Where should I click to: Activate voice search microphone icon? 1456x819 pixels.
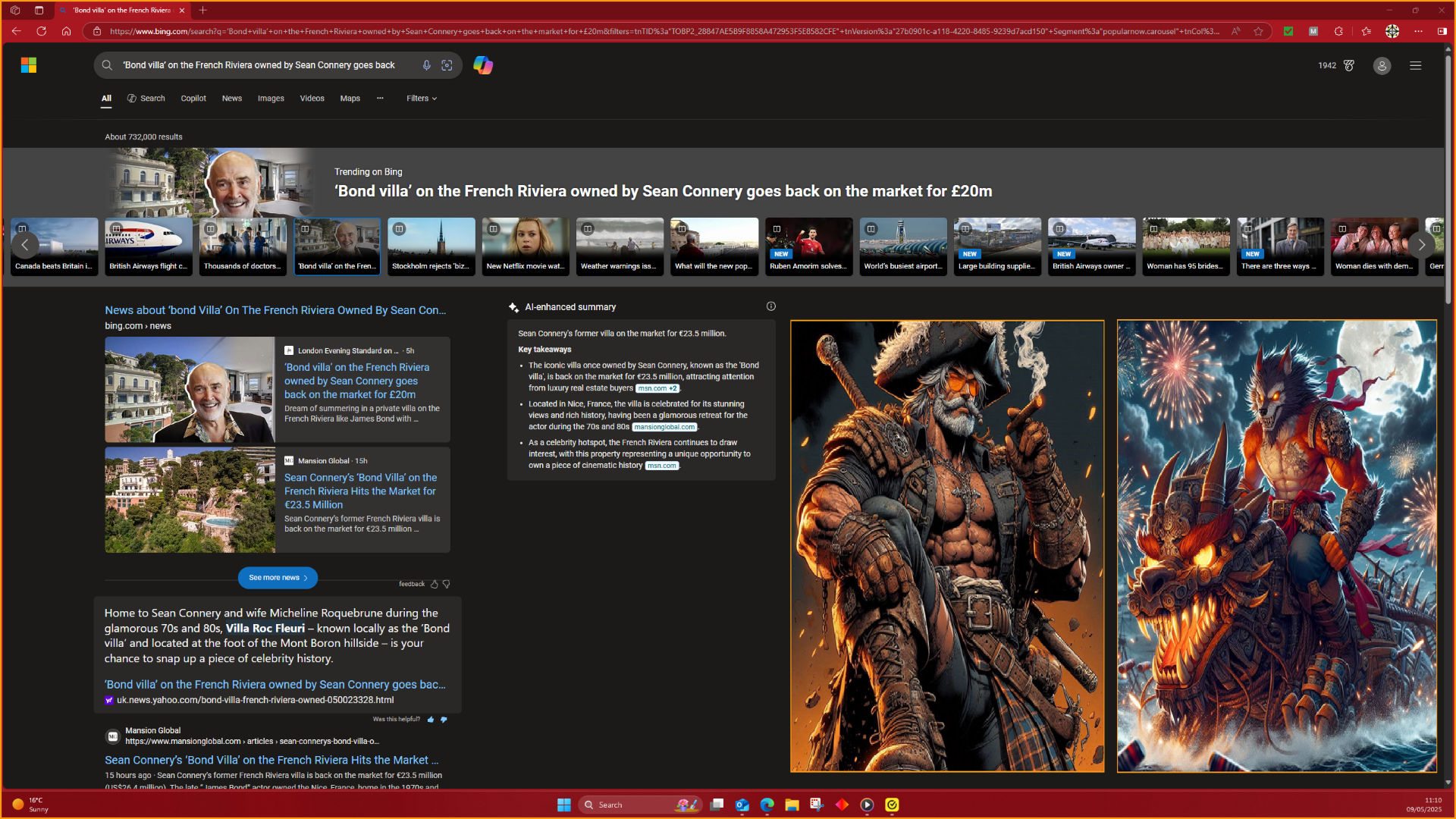click(x=426, y=65)
